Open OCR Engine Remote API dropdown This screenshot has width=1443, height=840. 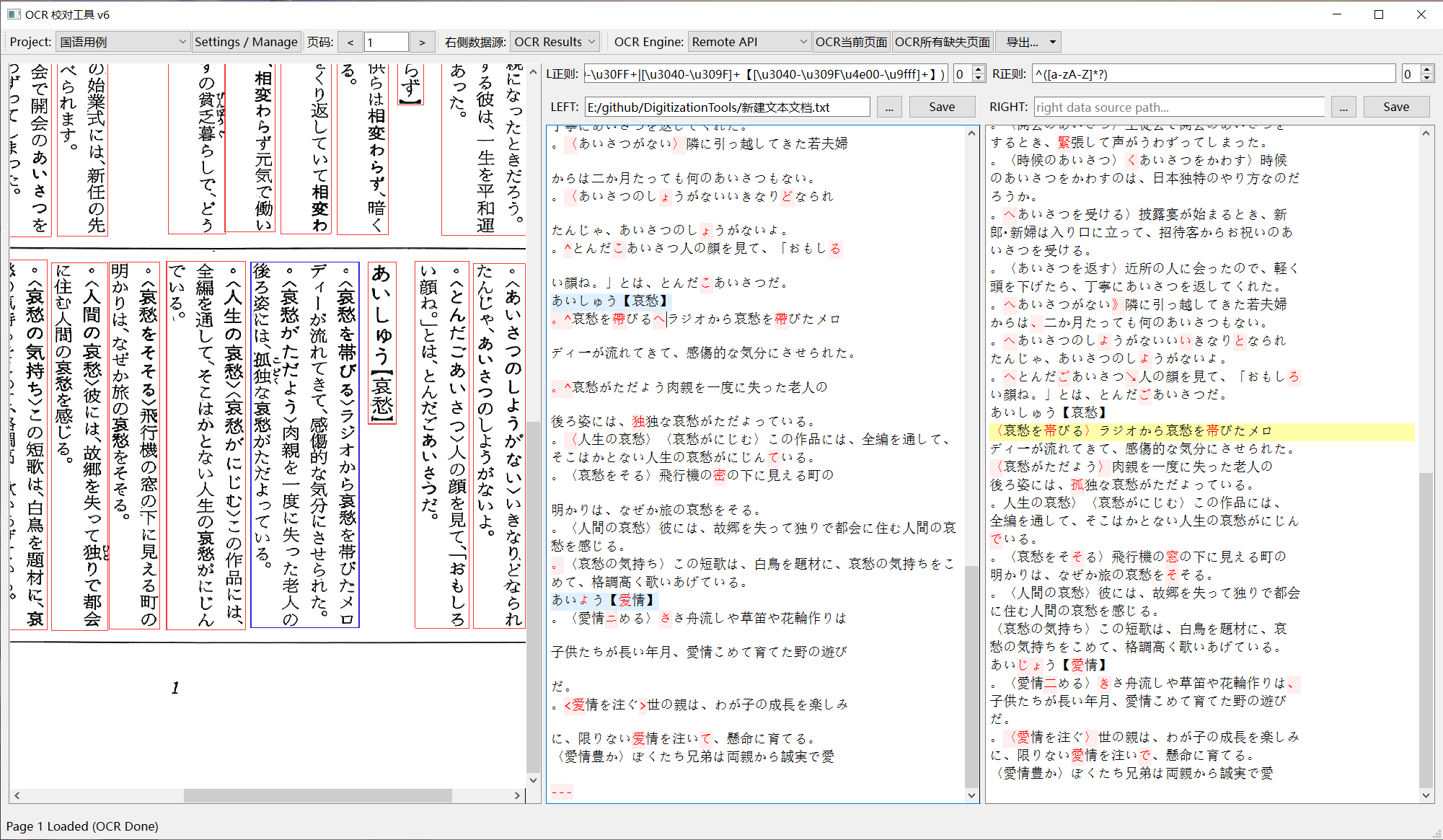pos(749,43)
